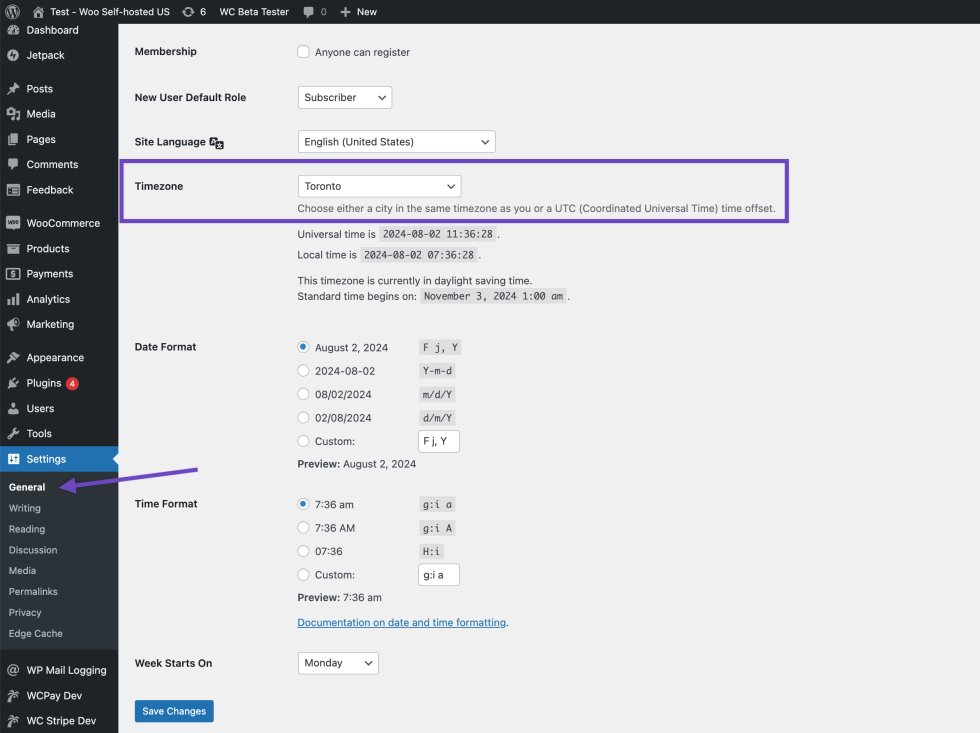Enable the Anyone can register checkbox
980x733 pixels.
(303, 52)
